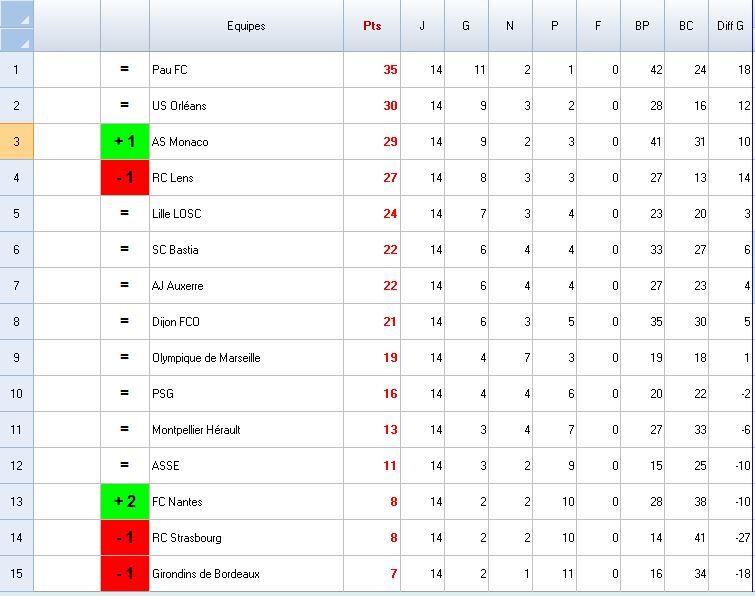Select the BC column header
The height and width of the screenshot is (596, 755).
click(x=686, y=26)
